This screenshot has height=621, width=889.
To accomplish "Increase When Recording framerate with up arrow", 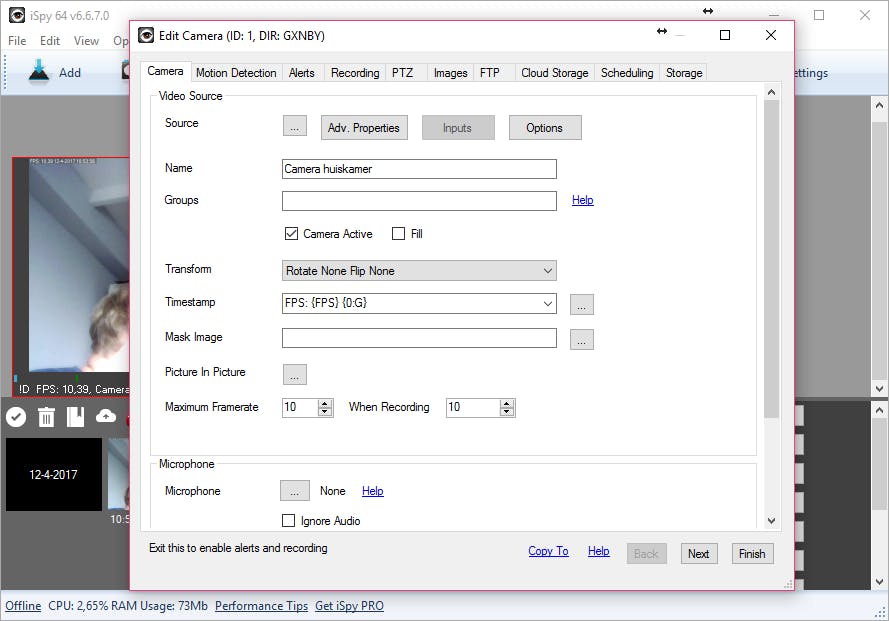I will 507,403.
